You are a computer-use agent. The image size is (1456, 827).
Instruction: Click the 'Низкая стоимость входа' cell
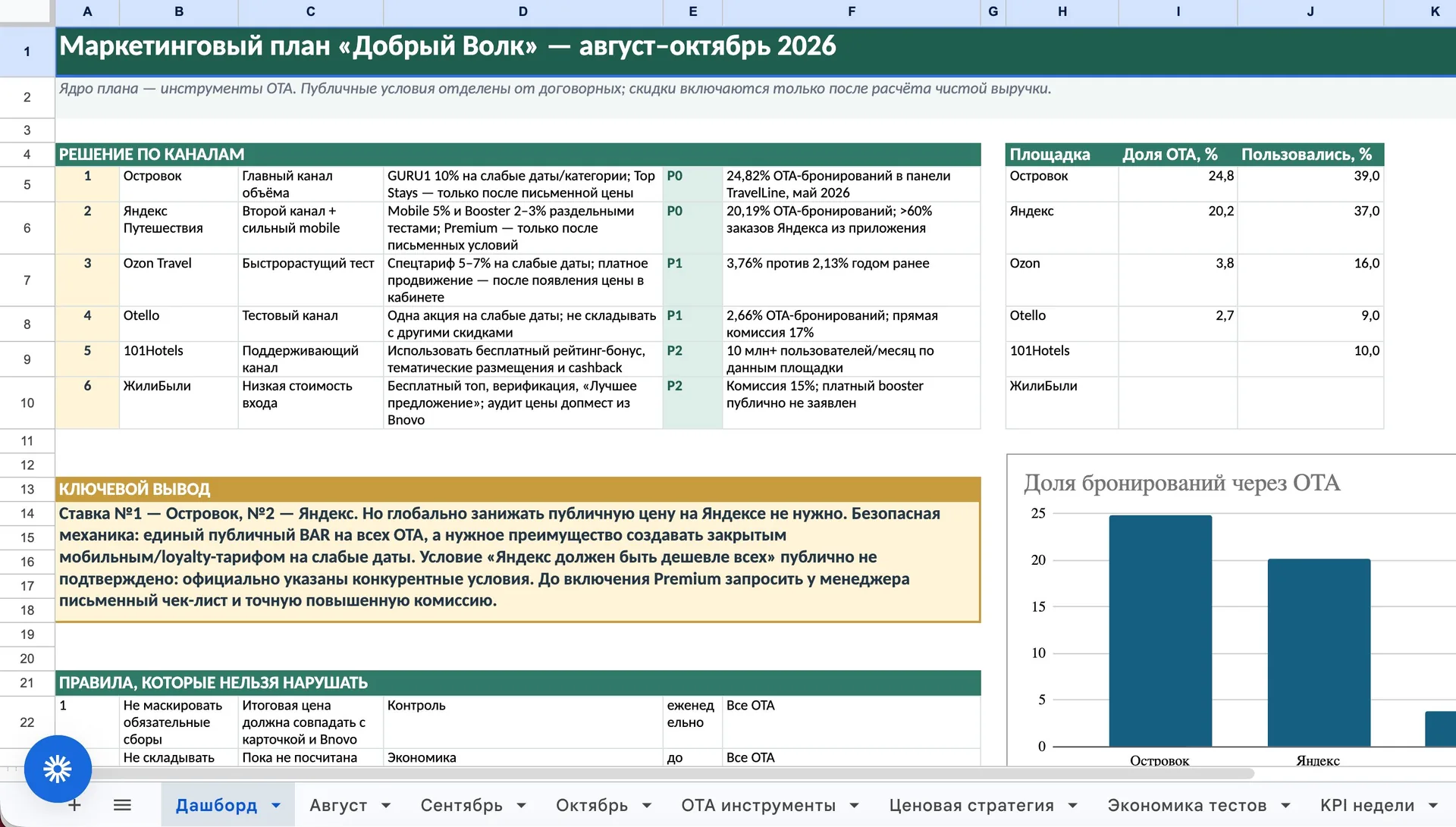click(310, 403)
